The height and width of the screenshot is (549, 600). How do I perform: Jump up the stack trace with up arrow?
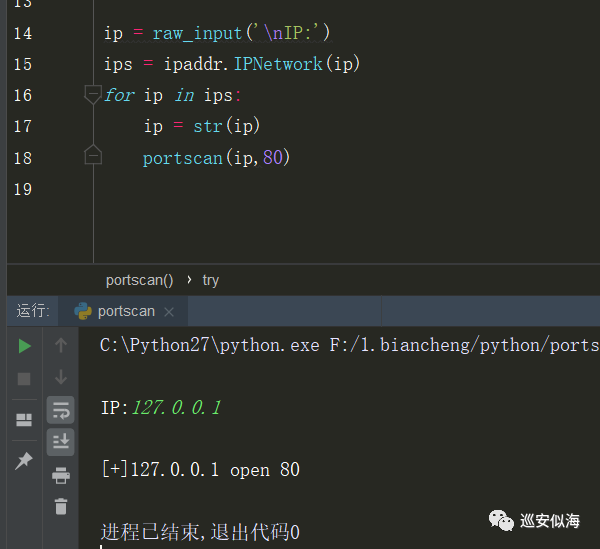click(x=61, y=345)
